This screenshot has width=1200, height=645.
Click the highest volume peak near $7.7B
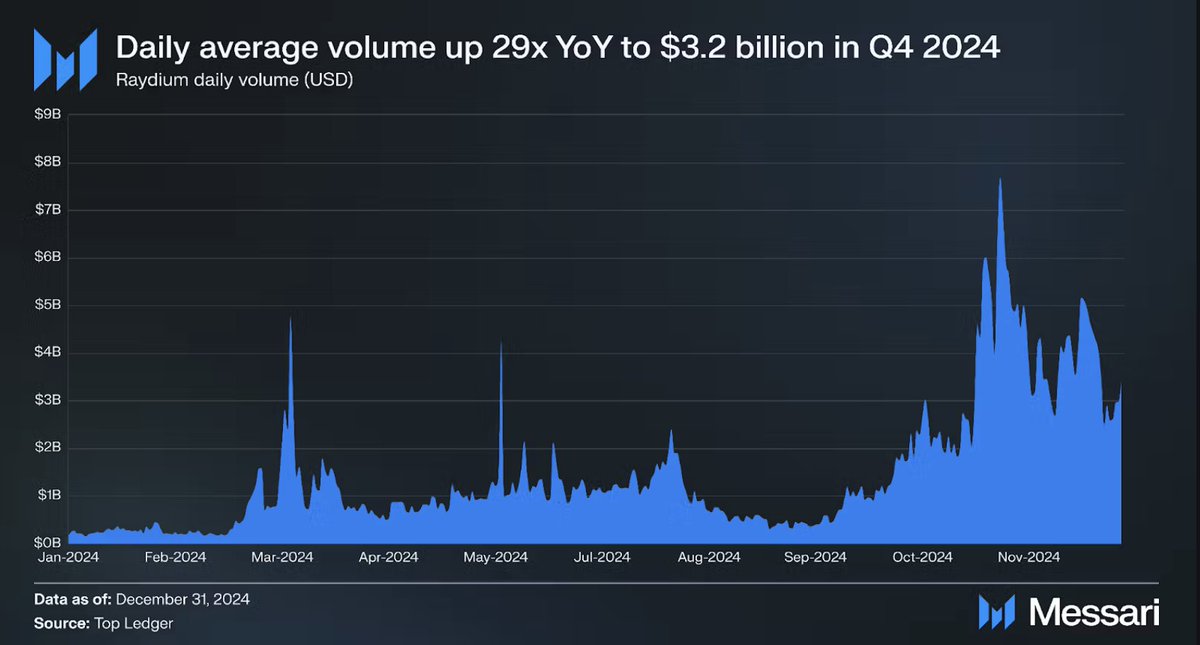1000,180
